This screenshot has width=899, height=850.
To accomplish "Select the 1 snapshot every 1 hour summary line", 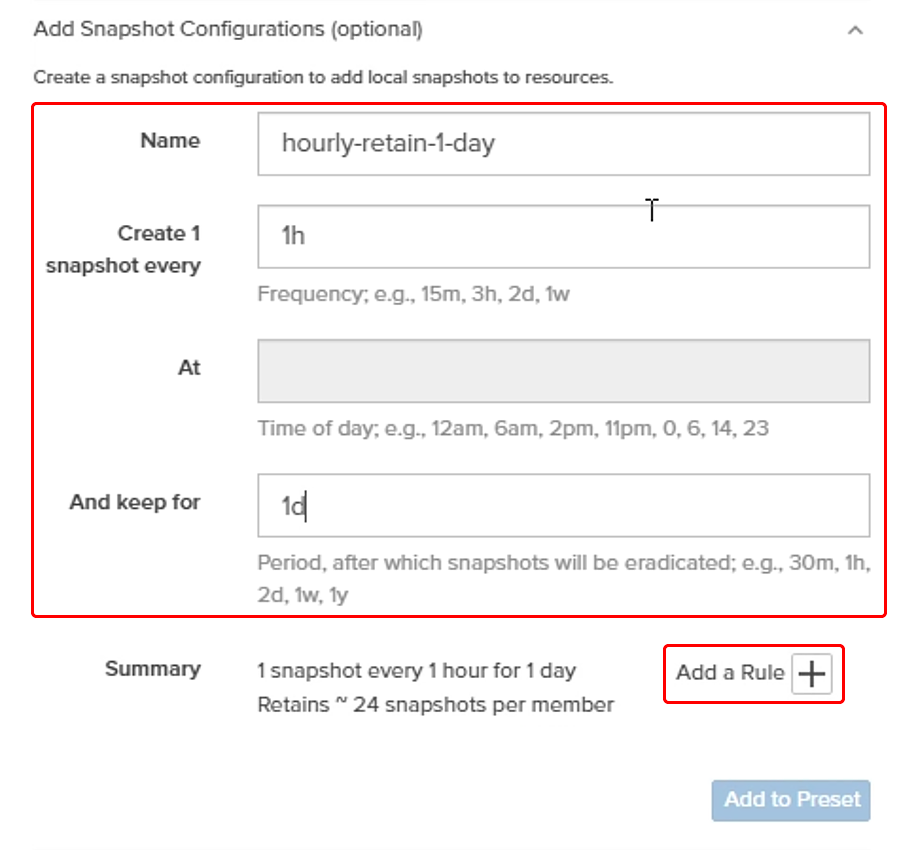I will (417, 671).
